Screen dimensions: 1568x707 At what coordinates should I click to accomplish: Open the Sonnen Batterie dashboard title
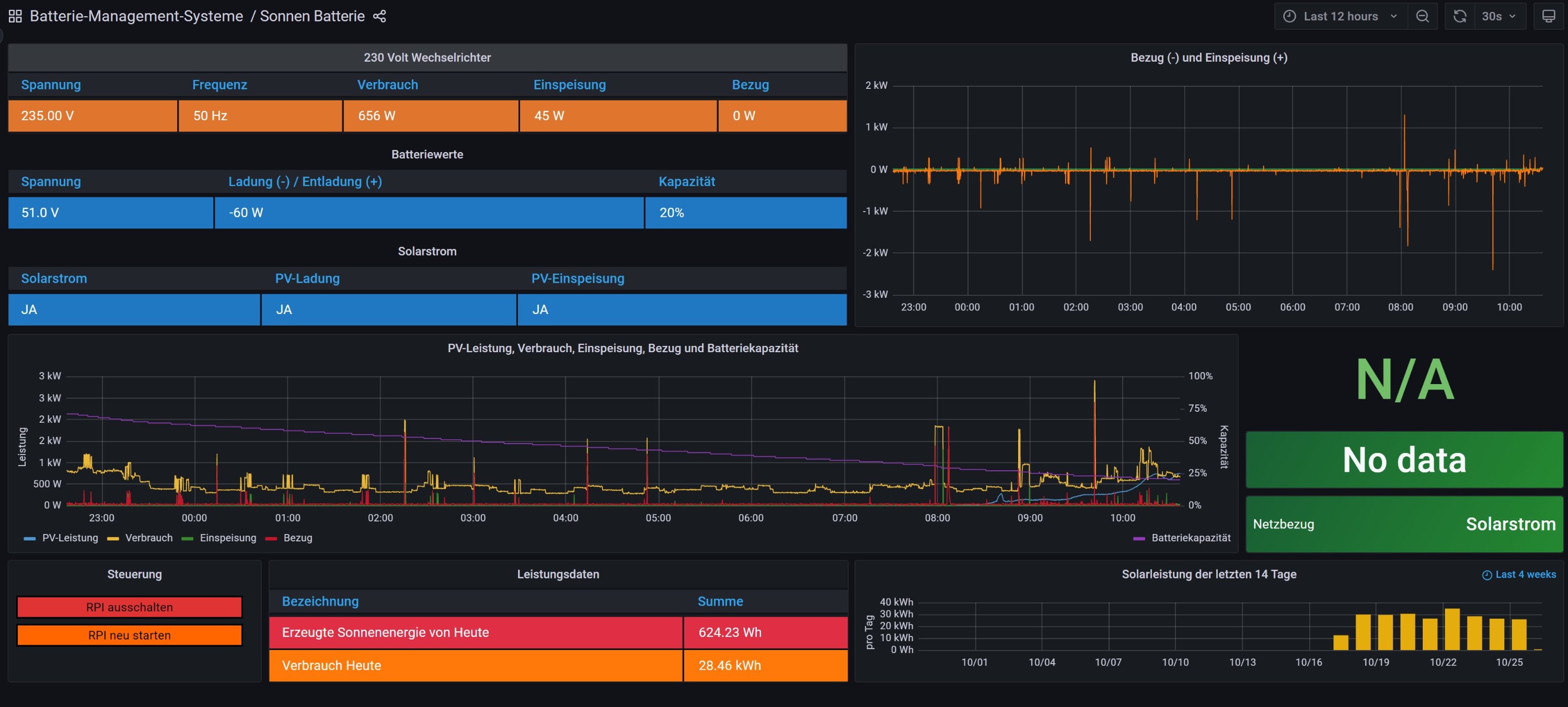(312, 16)
